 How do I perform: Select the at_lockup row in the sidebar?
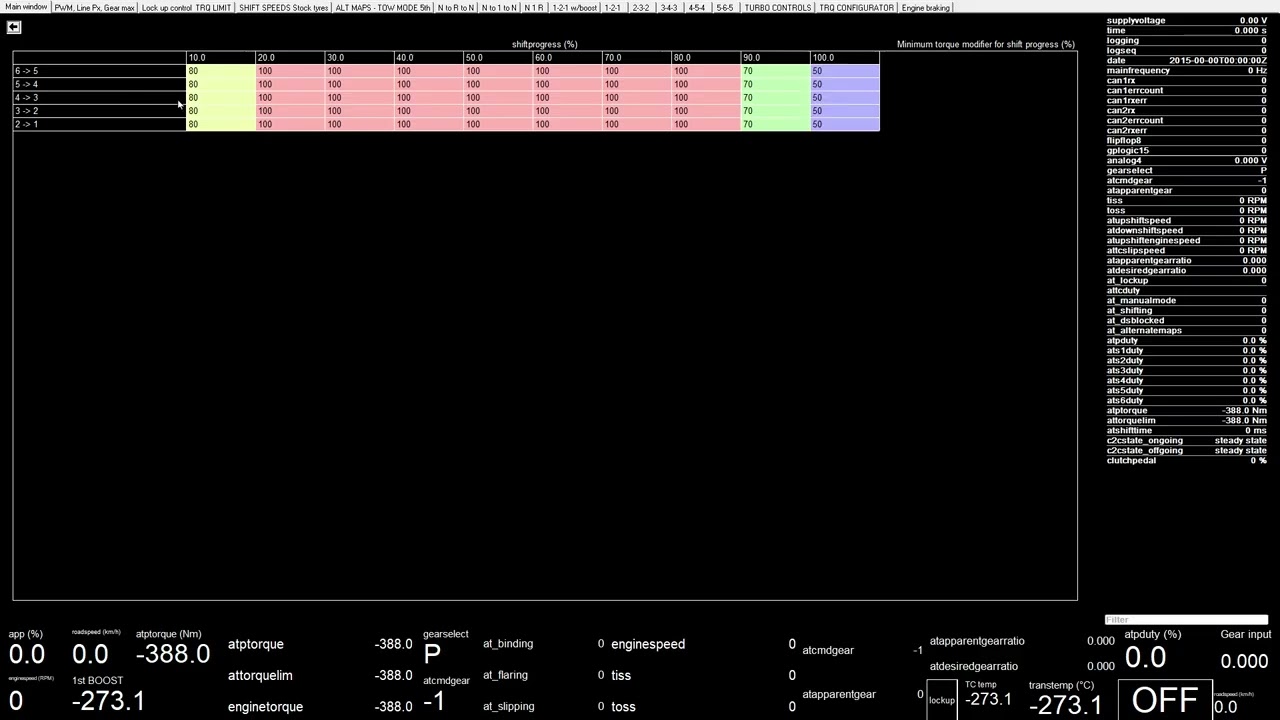pos(1186,280)
